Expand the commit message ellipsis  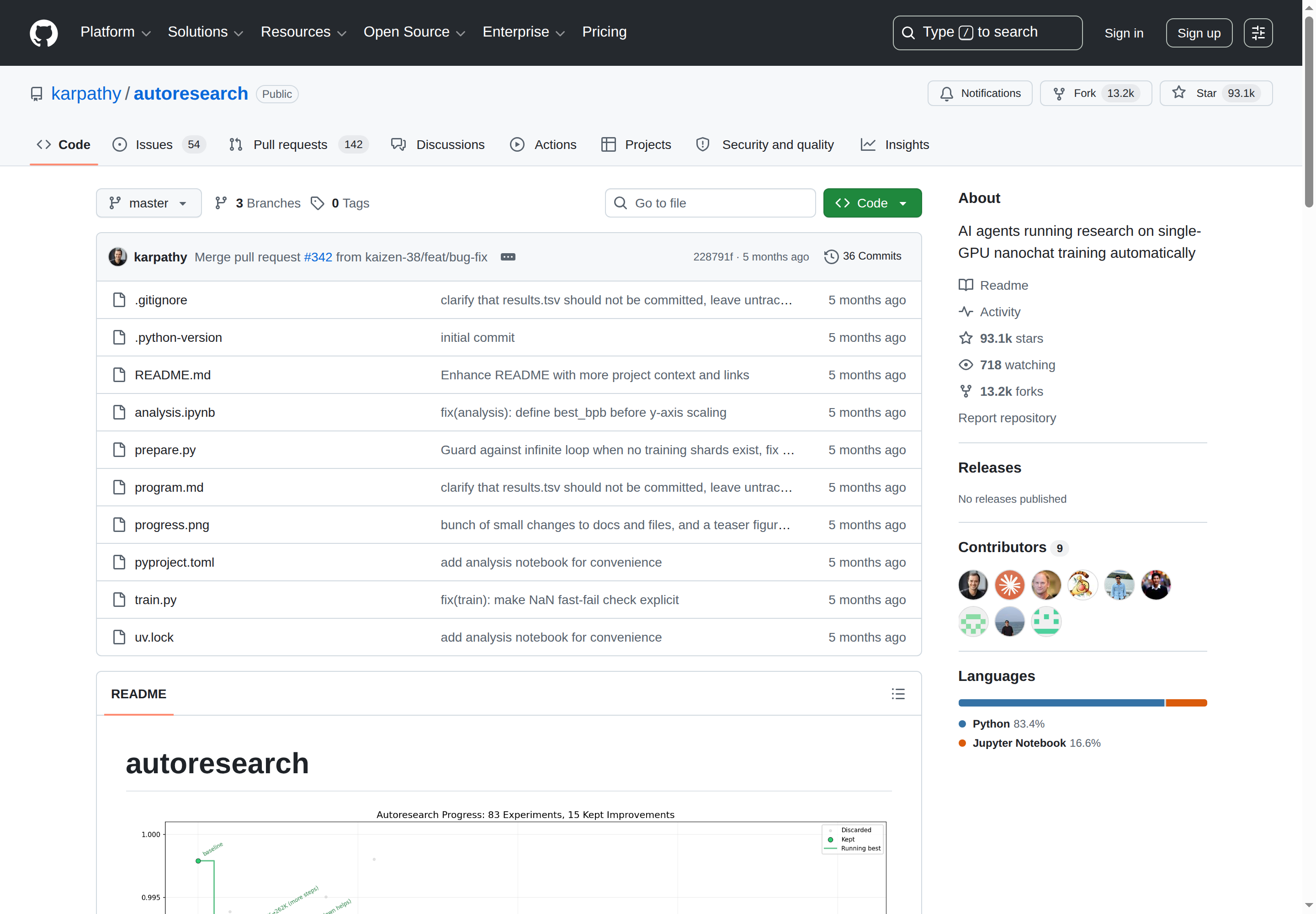pos(508,257)
